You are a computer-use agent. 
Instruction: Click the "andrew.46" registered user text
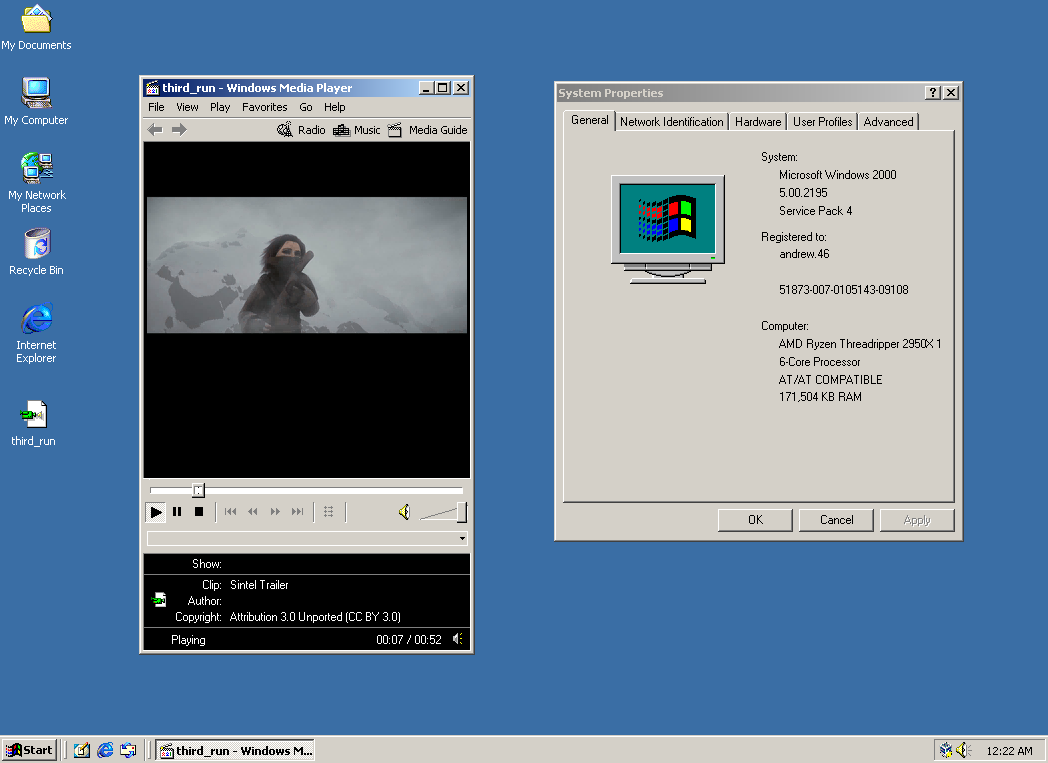[x=804, y=254]
